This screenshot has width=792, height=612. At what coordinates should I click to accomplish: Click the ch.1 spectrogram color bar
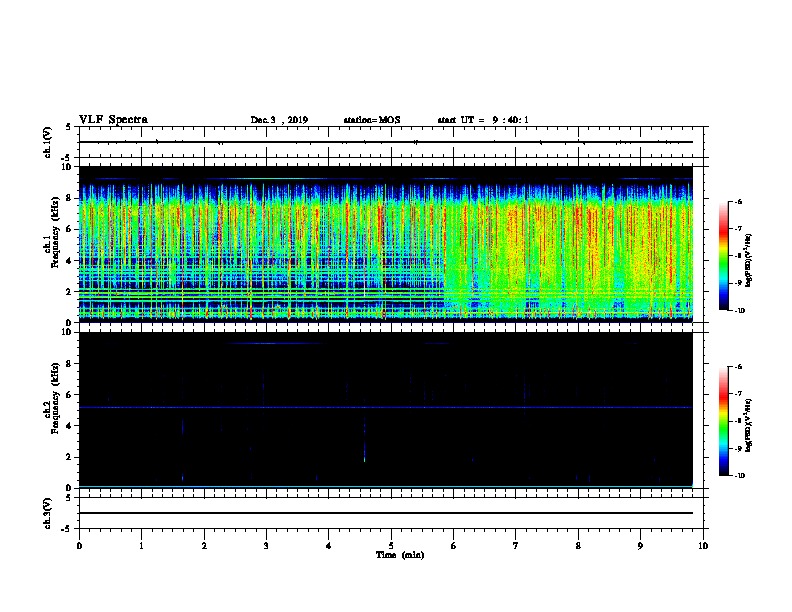[724, 256]
